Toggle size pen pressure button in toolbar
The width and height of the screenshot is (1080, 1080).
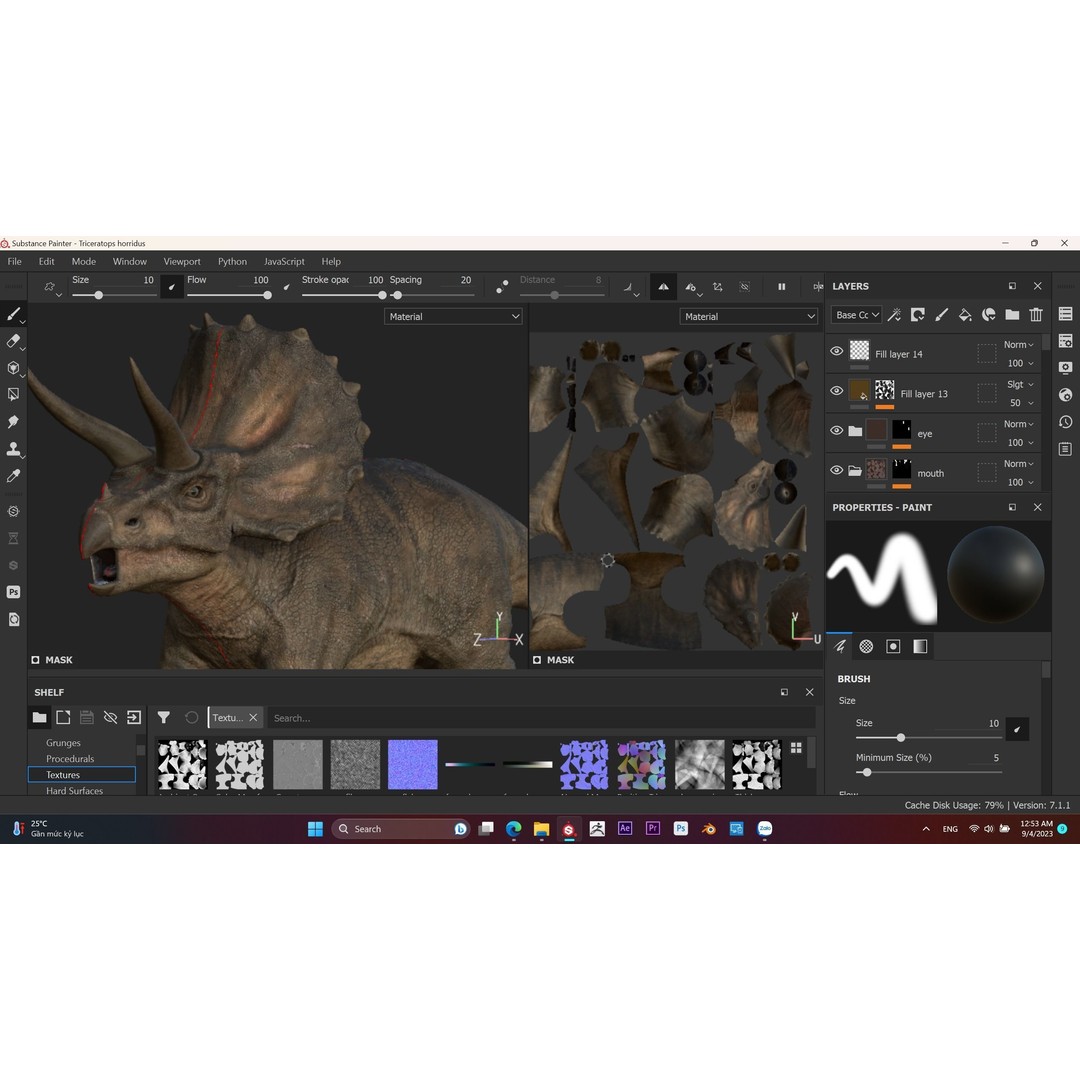tap(172, 287)
